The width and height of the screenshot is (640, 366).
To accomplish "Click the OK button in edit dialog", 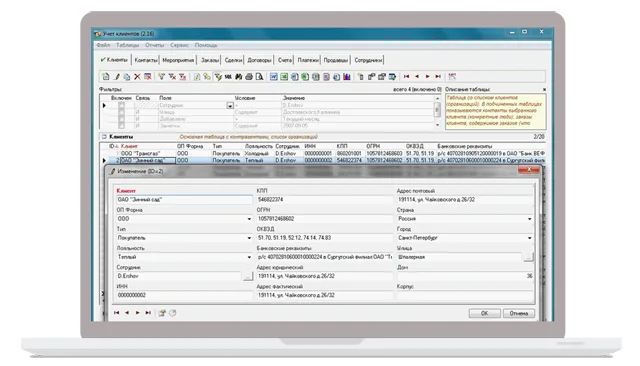I will point(484,313).
